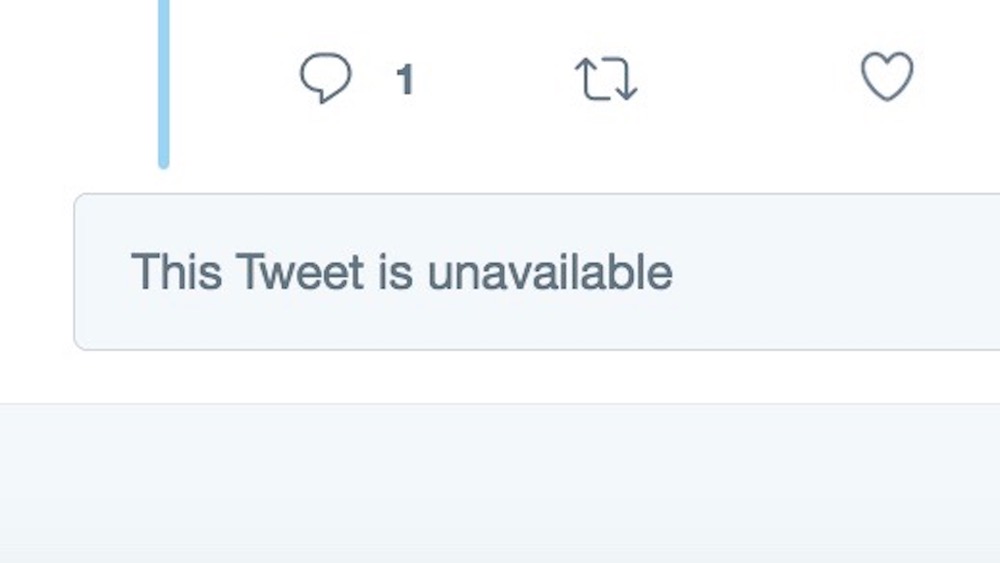
Task: Retweet this post using the square arrows icon
Action: pyautogui.click(x=606, y=79)
